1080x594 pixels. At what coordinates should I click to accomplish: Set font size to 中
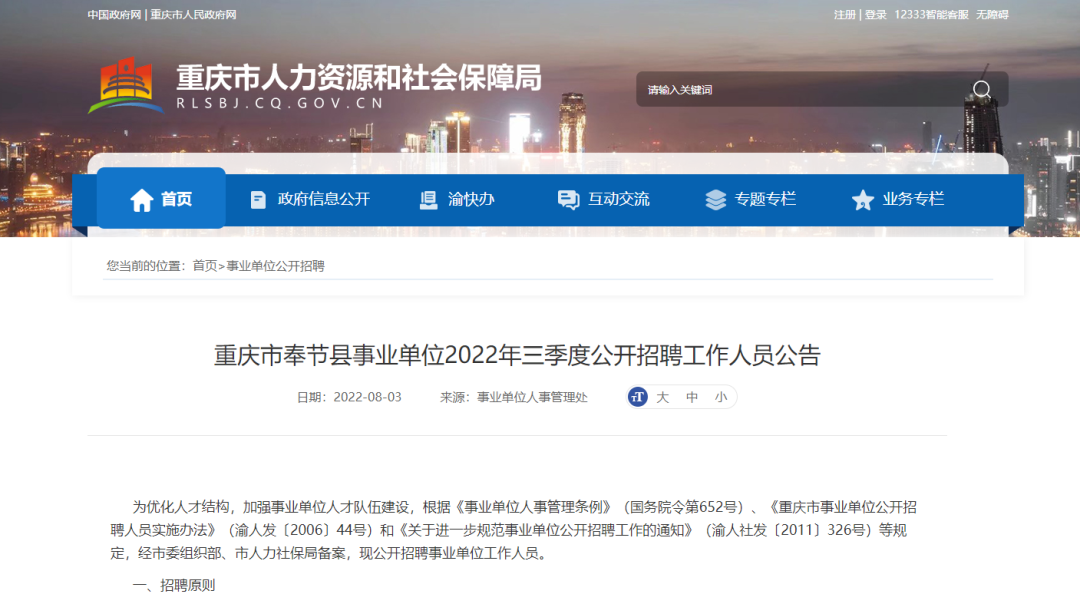692,397
